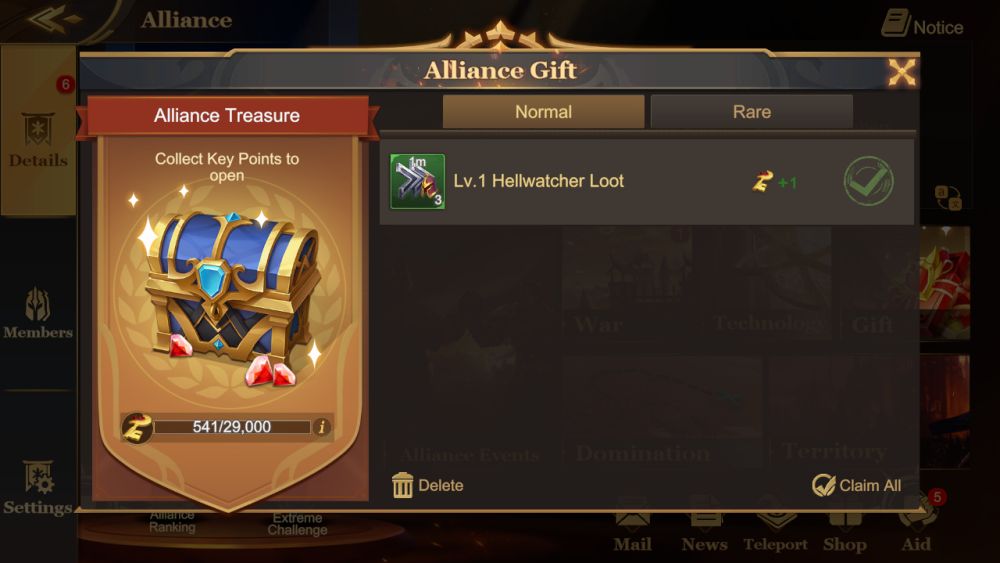The height and width of the screenshot is (563, 1000).
Task: Click the 541/29,000 key points progress bar
Action: (x=232, y=427)
